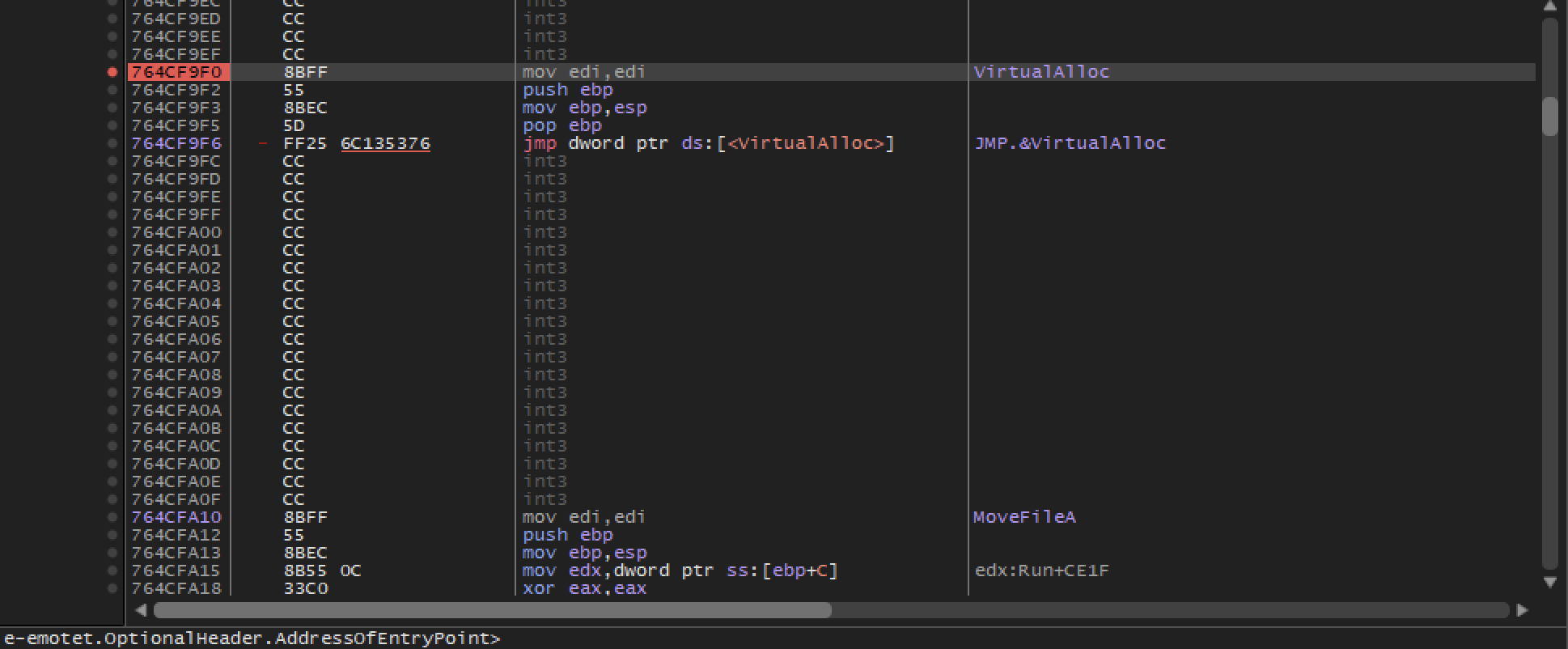
Task: Toggle breakpoint dot at address 764CFA15
Action: (x=112, y=571)
